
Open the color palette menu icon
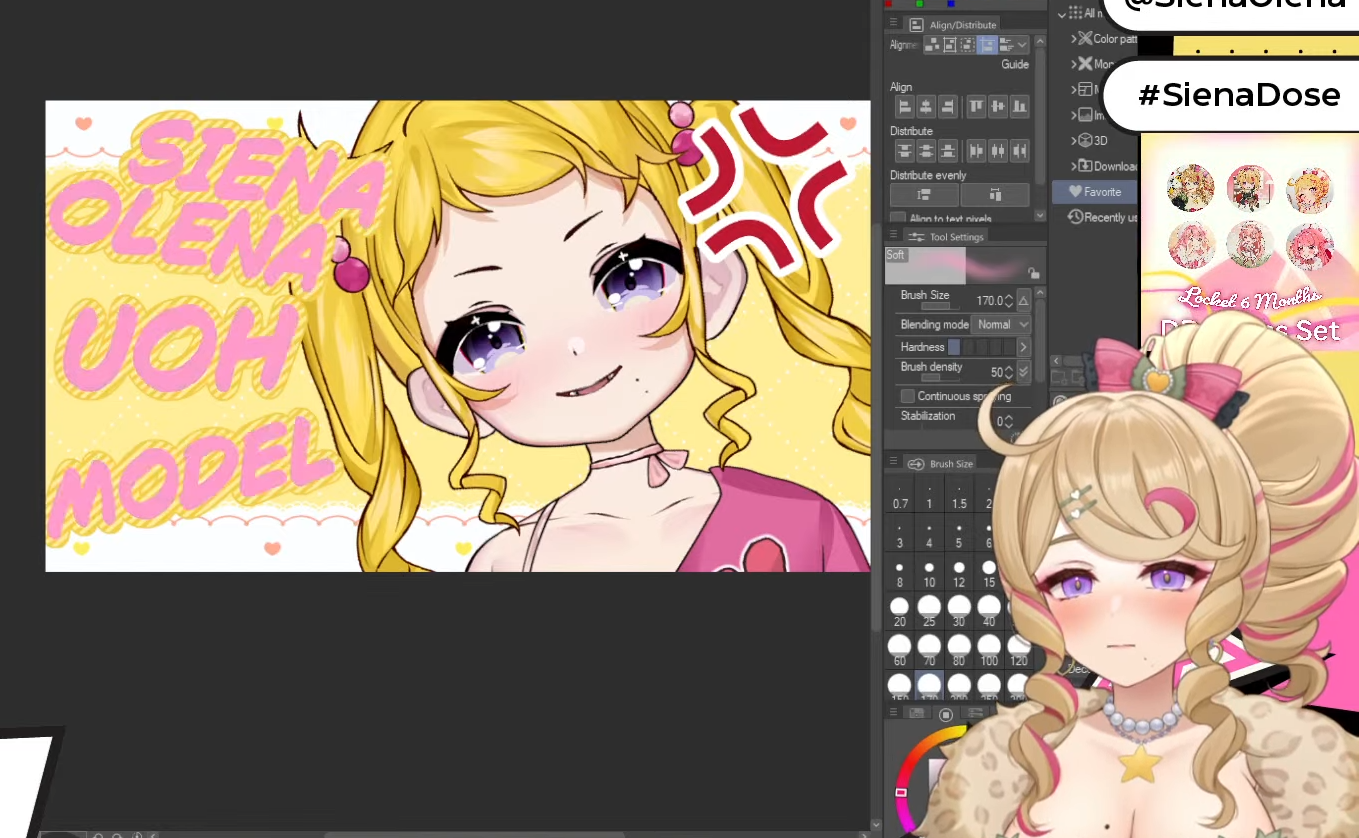(892, 713)
